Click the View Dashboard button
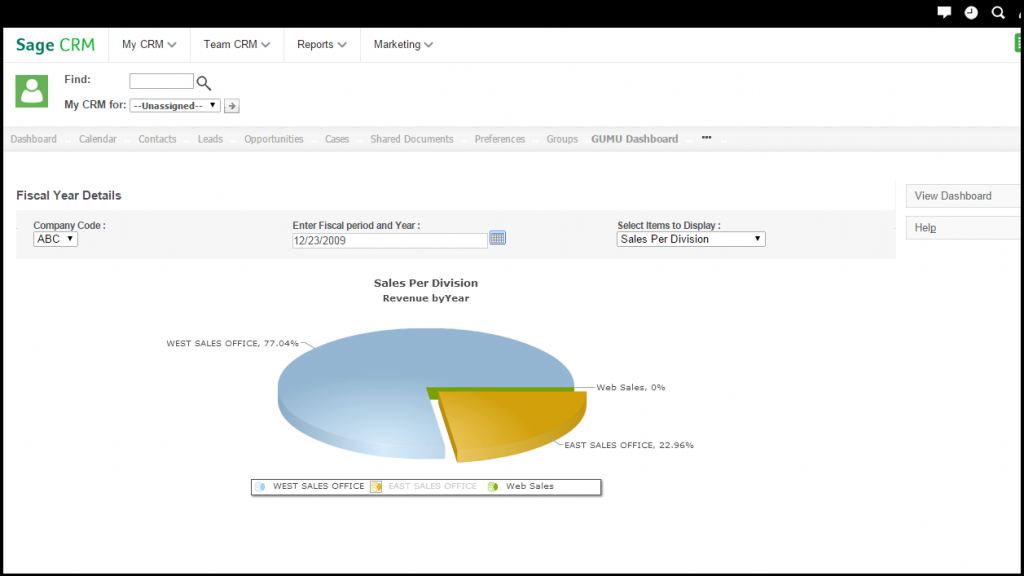The width and height of the screenshot is (1024, 576). [x=963, y=196]
